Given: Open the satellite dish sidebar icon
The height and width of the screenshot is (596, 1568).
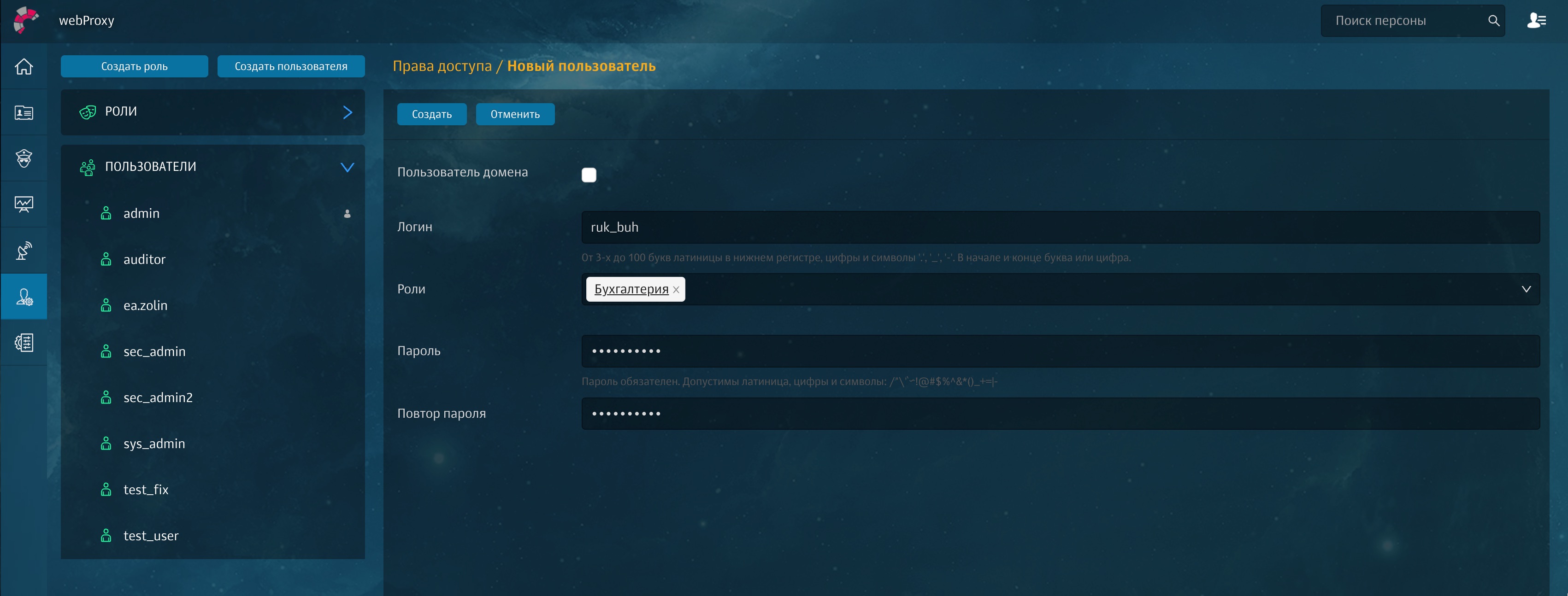Looking at the screenshot, I should [24, 251].
